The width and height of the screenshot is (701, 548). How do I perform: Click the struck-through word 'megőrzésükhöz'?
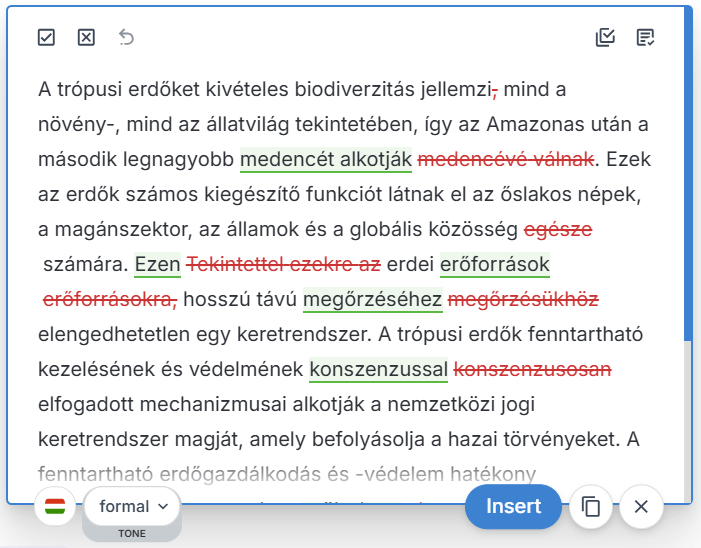(523, 300)
